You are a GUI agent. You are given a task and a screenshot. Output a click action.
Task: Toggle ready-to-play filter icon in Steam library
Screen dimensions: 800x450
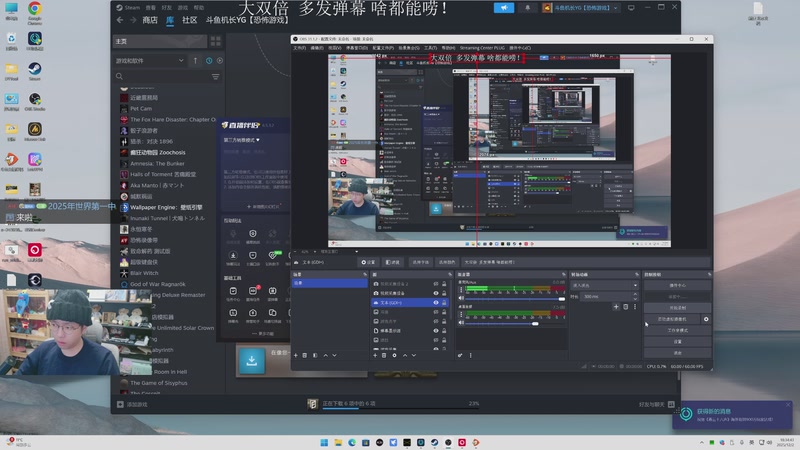(220, 61)
